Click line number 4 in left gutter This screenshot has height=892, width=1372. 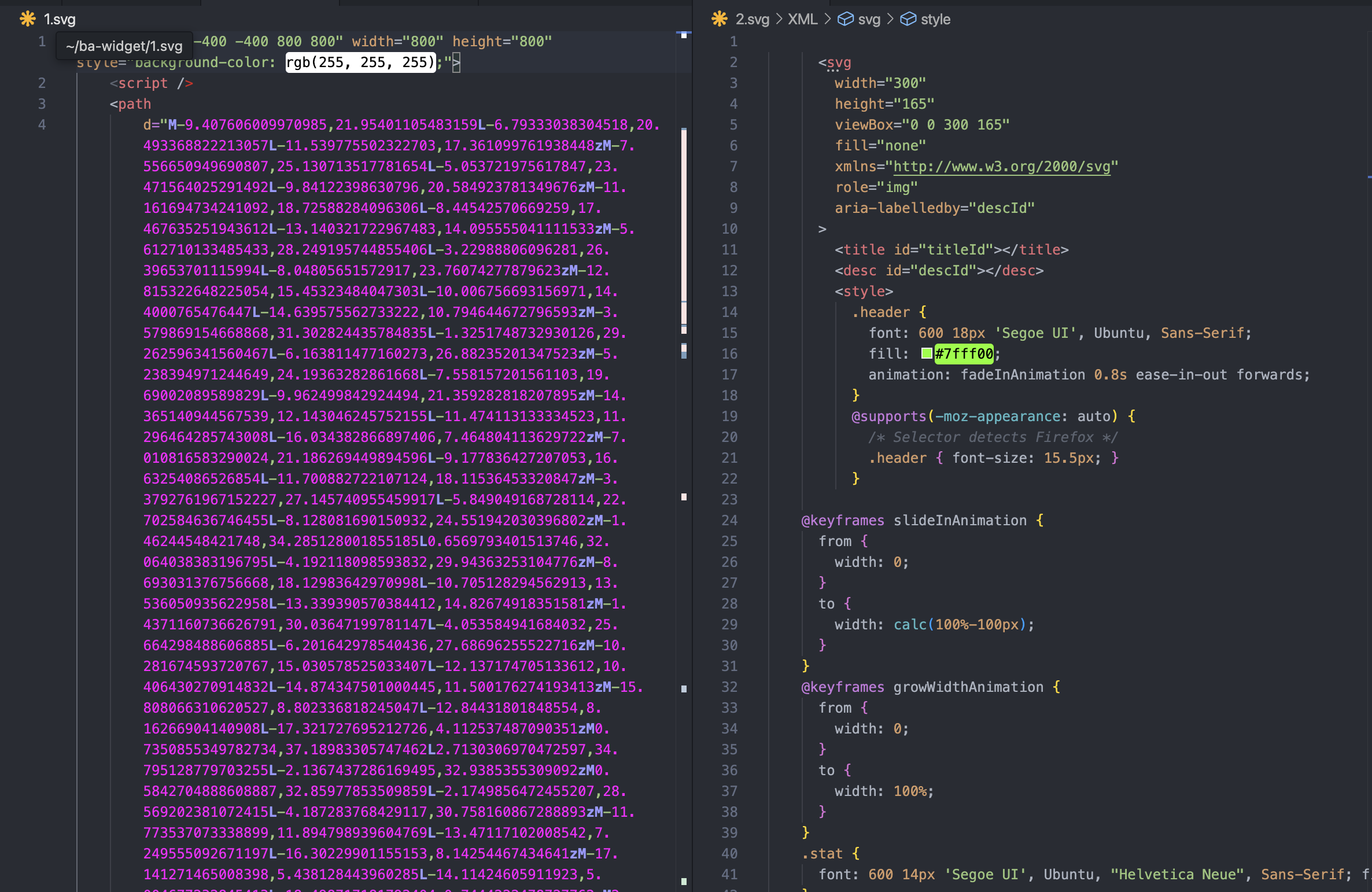42,124
